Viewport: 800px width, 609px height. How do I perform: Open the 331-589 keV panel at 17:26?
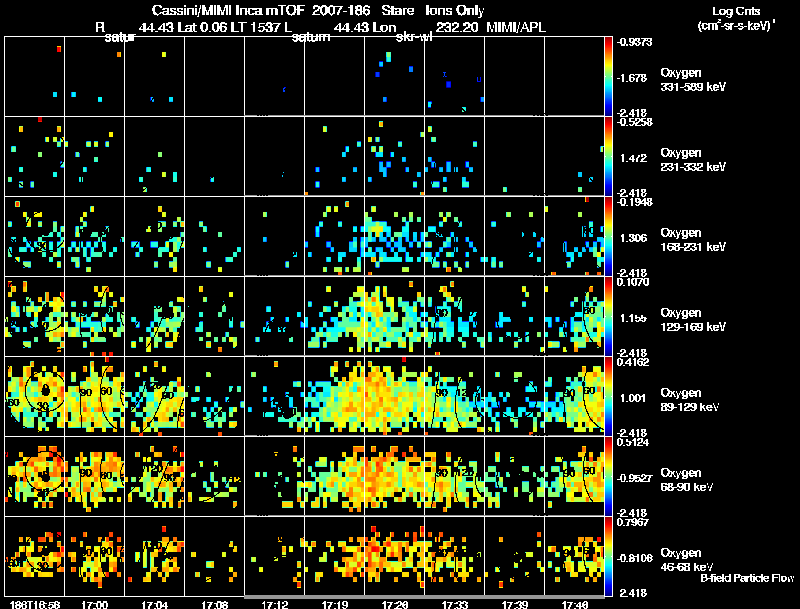(394, 76)
